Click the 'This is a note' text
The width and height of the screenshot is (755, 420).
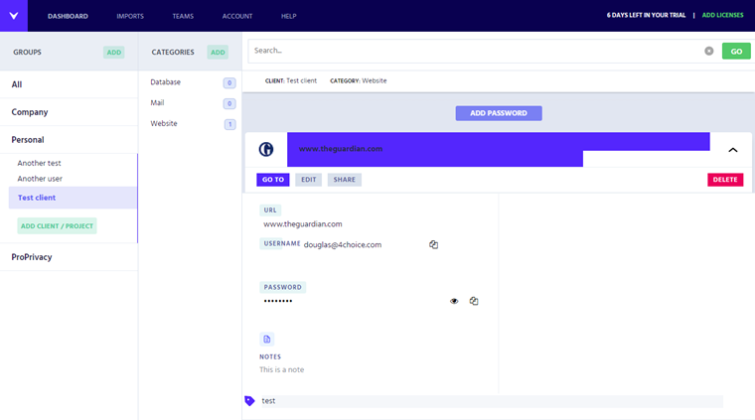tap(282, 370)
